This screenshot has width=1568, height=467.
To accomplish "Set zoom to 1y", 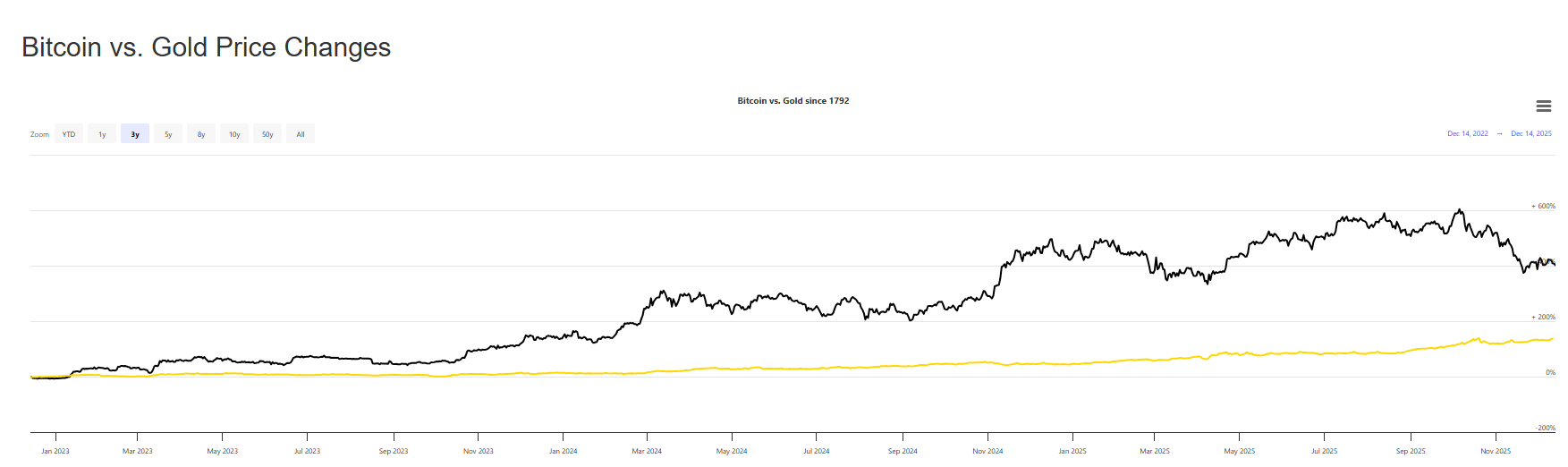I will point(102,134).
